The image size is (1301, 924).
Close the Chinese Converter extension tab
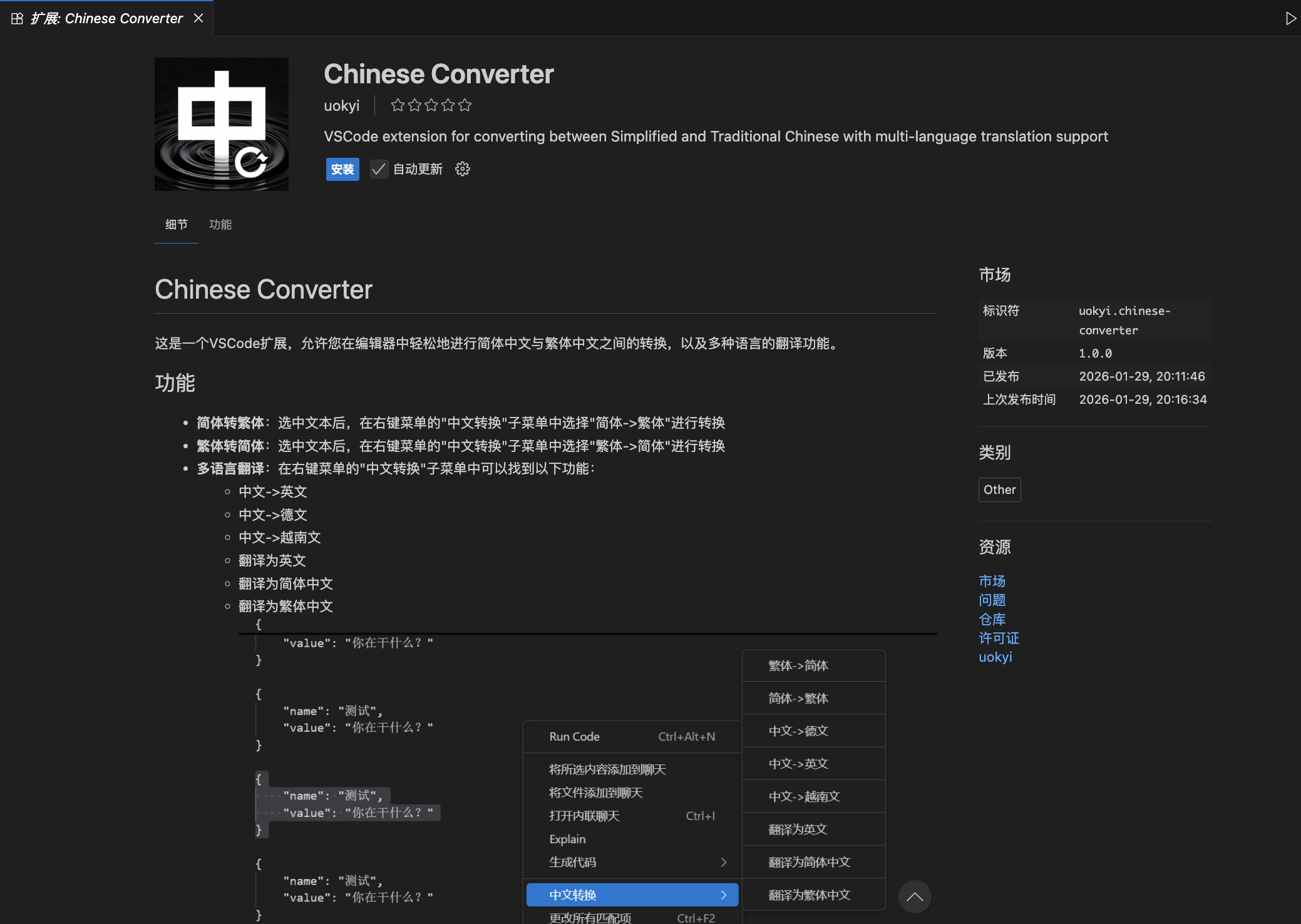click(x=198, y=18)
